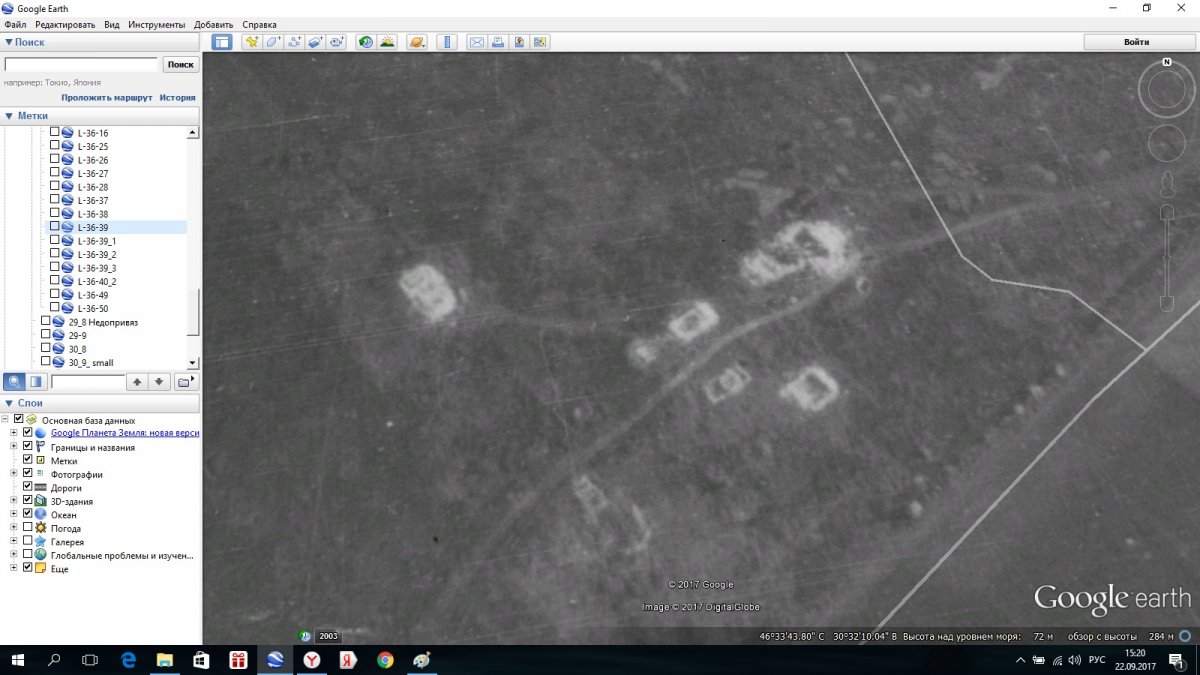Uncheck the Дороги layer checkbox
1200x675 pixels.
tap(28, 488)
